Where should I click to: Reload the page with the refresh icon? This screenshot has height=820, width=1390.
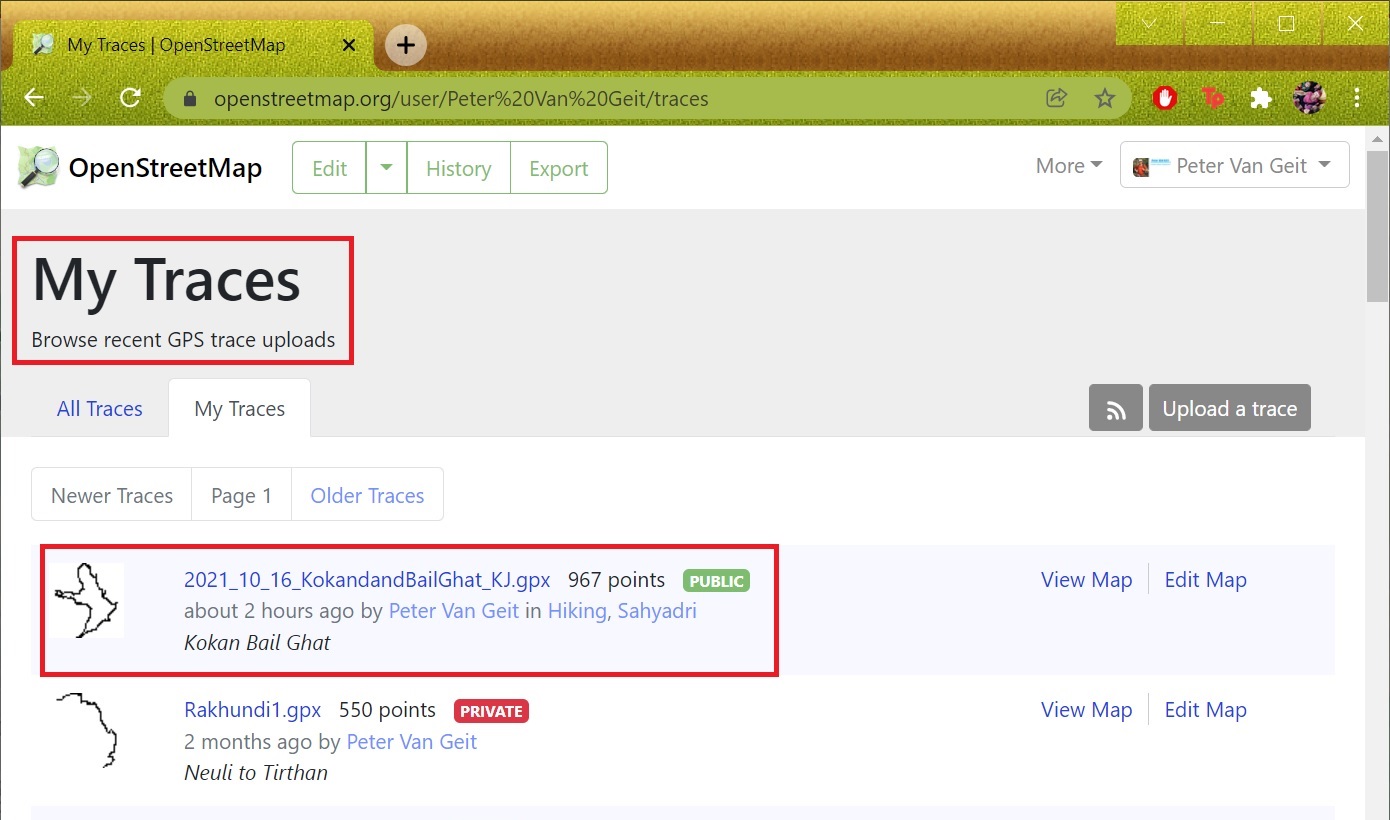point(130,98)
